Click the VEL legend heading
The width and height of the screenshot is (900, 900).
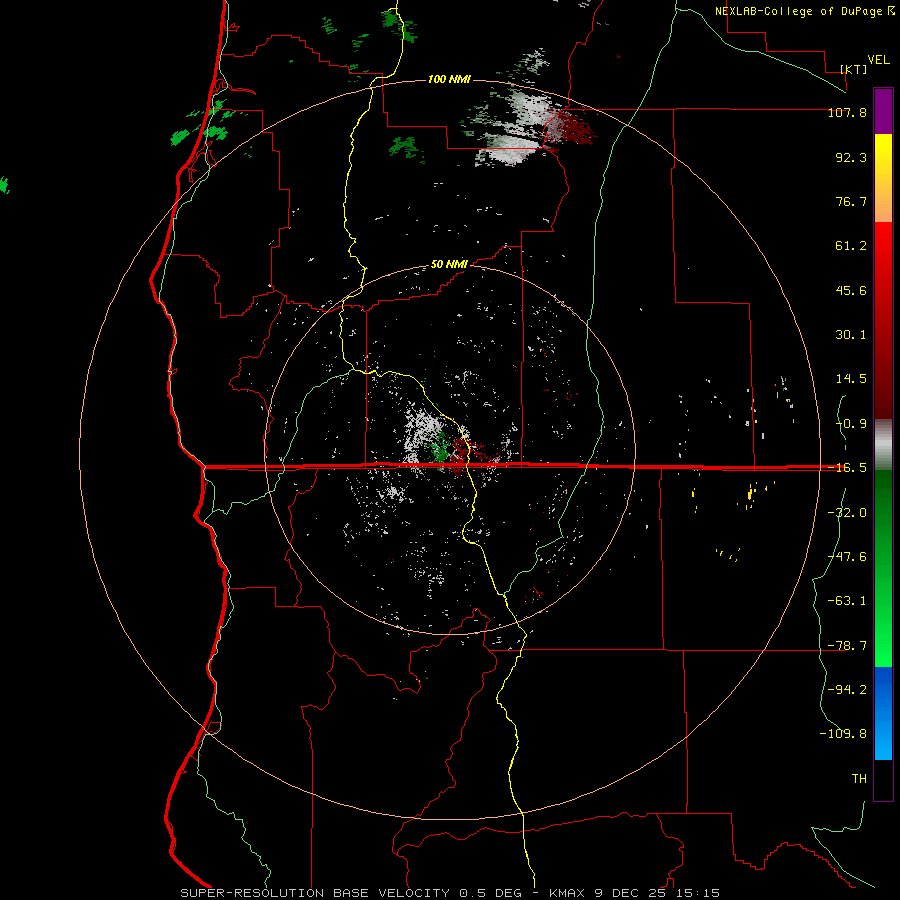click(x=878, y=60)
